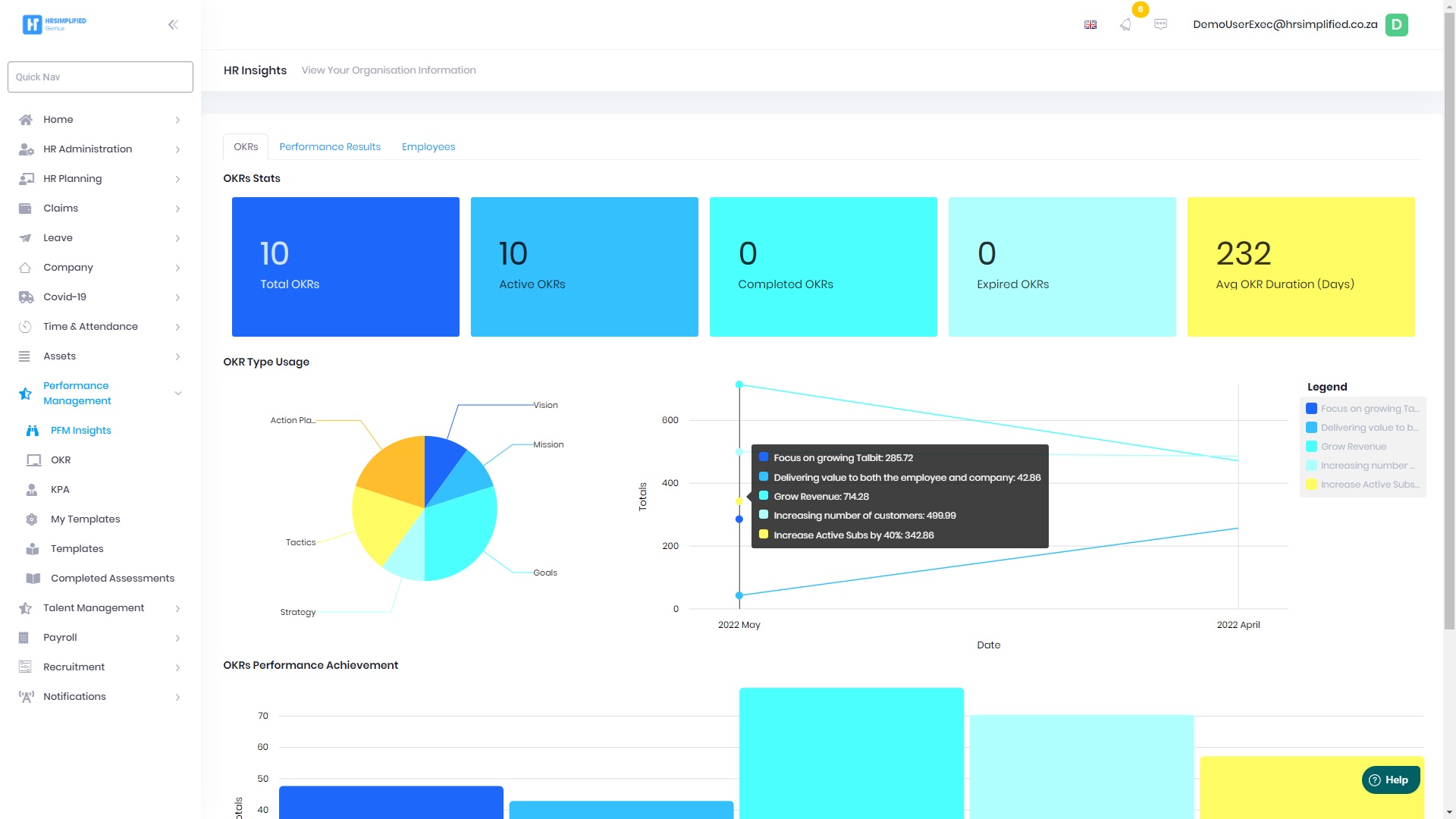The image size is (1456, 819).
Task: Toggle 'Delivering value to b..' legend entry
Action: pos(1363,427)
